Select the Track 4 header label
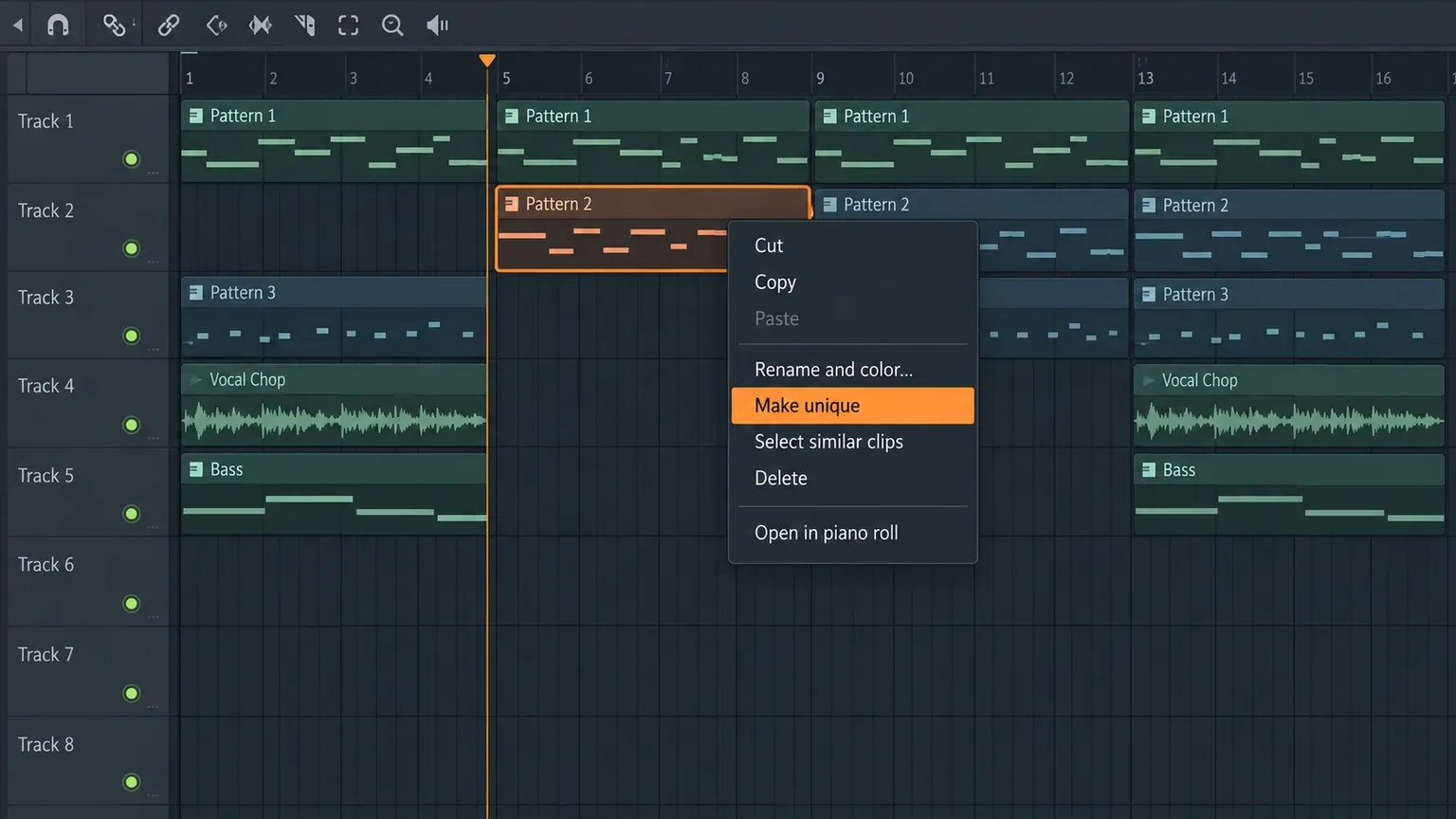The image size is (1456, 819). pyautogui.click(x=45, y=386)
